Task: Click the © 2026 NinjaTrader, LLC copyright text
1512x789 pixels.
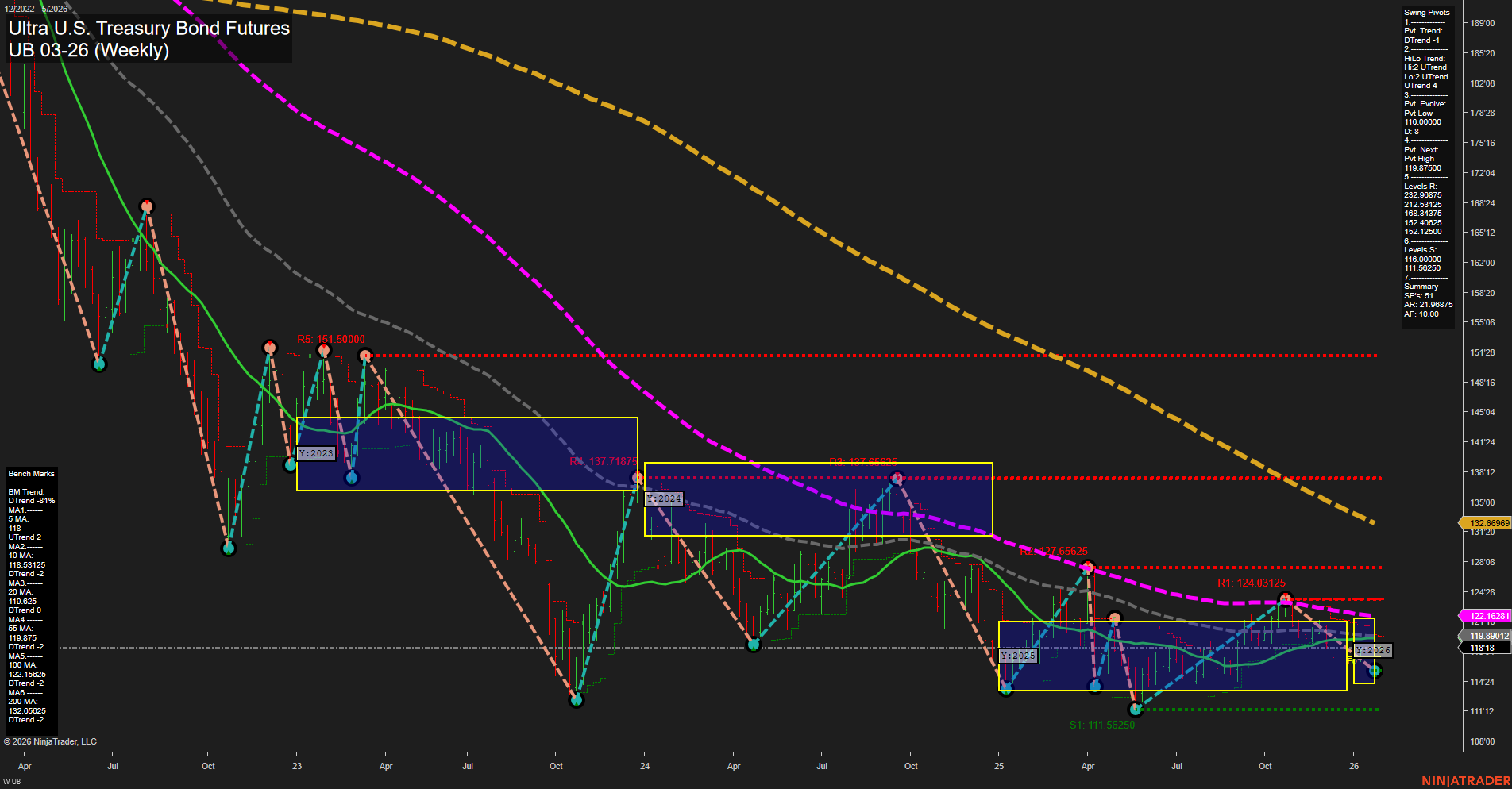Action: (x=50, y=741)
